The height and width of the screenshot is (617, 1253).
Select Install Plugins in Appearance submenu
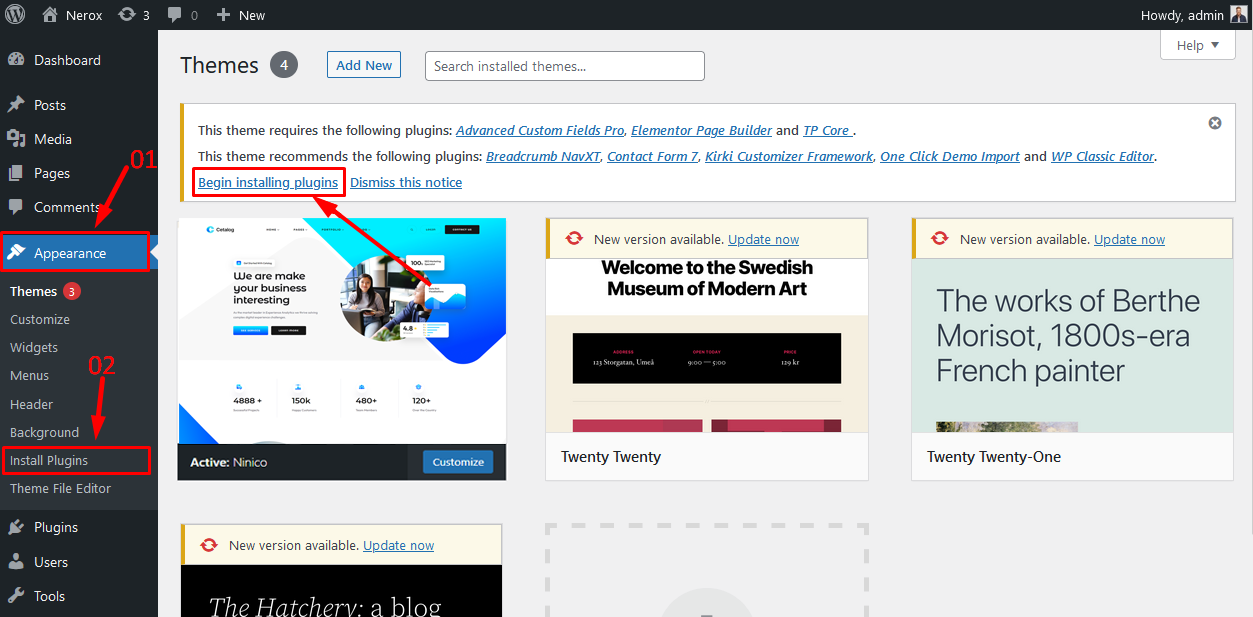tap(49, 460)
